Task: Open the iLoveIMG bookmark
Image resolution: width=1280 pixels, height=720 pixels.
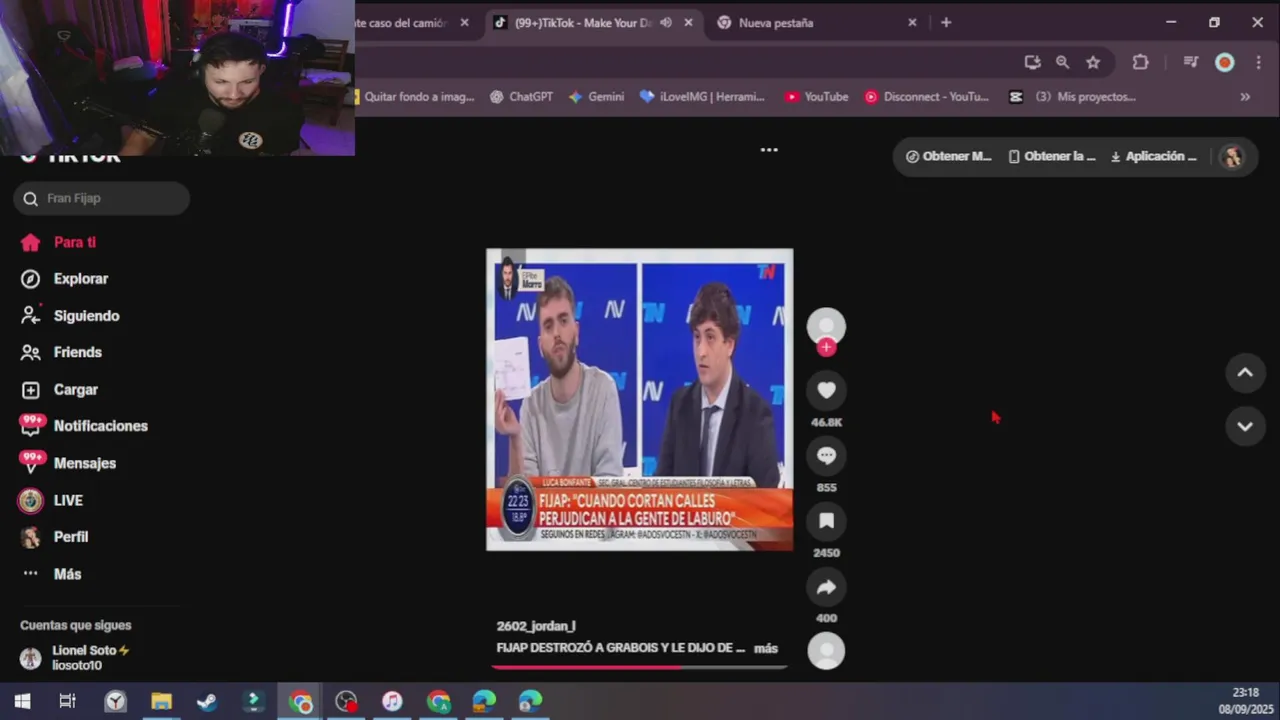Action: pos(702,97)
